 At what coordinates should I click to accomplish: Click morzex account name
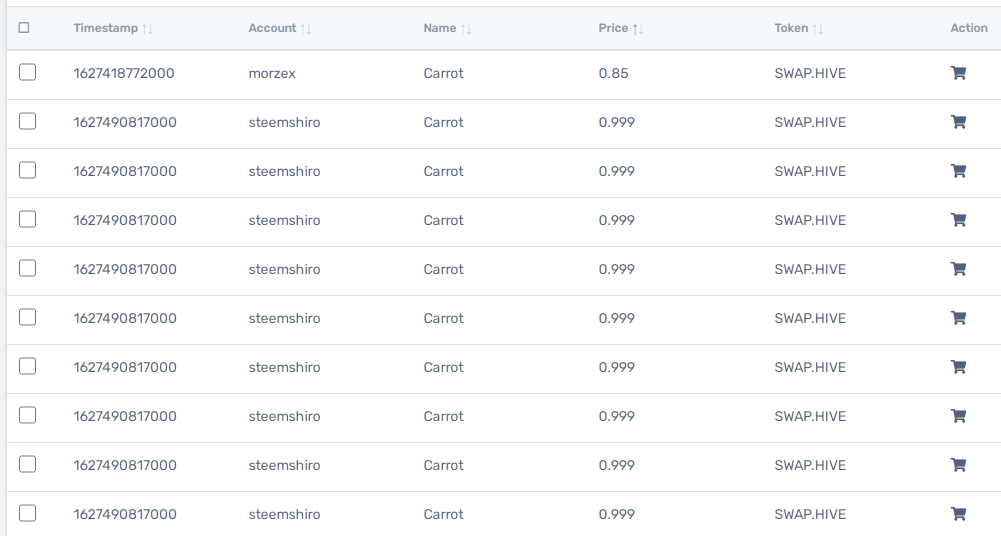pyautogui.click(x=272, y=73)
